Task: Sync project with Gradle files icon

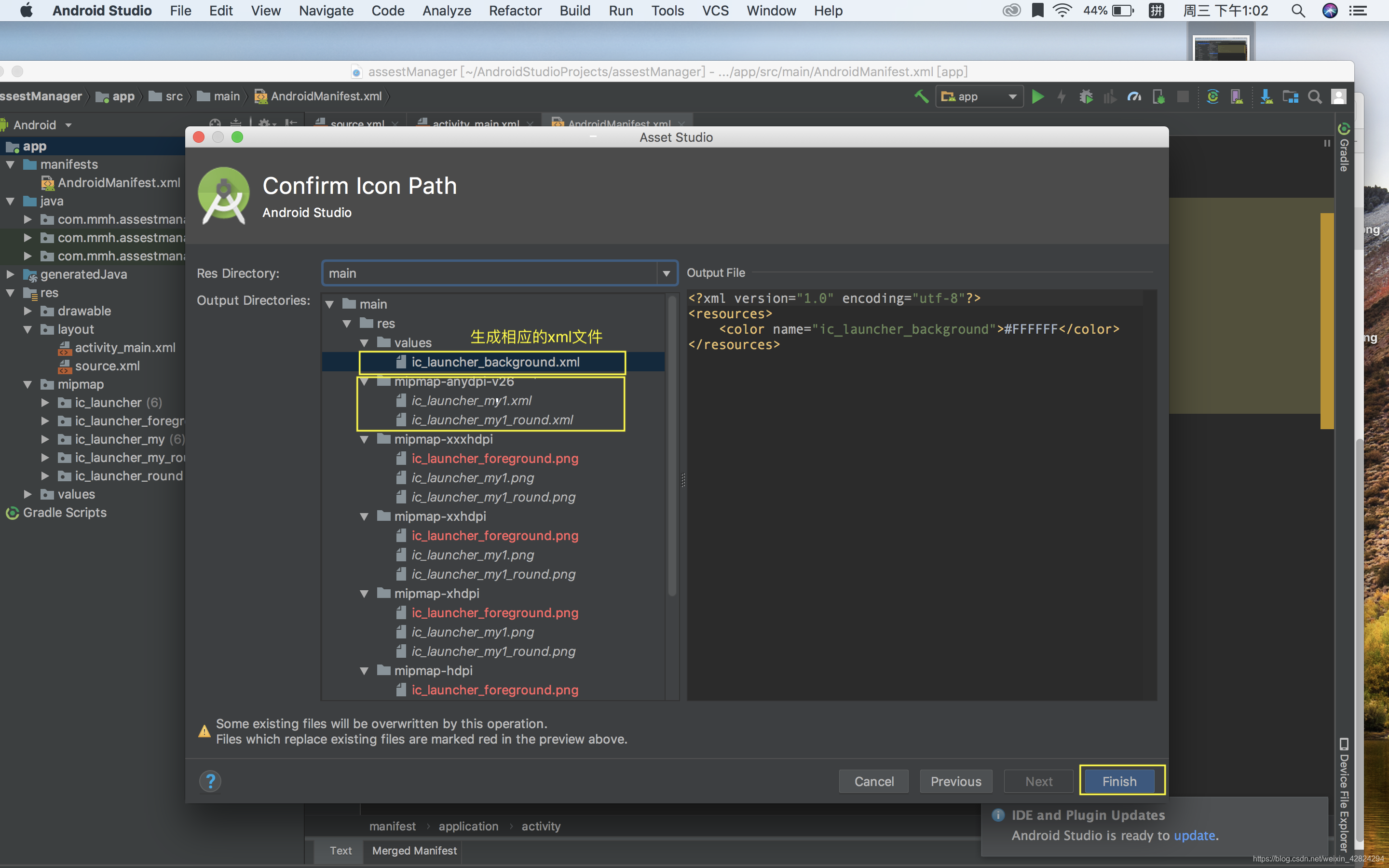Action: [x=1212, y=96]
